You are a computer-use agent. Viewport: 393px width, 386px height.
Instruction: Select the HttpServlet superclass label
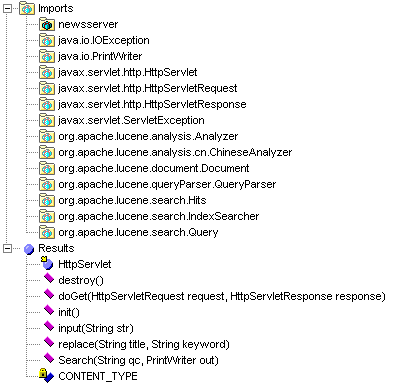click(x=85, y=264)
